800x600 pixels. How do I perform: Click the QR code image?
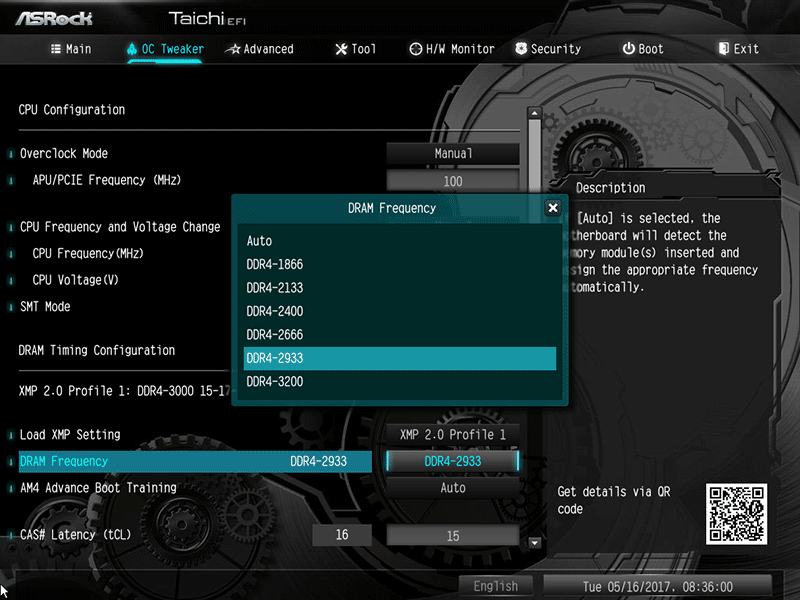click(736, 514)
